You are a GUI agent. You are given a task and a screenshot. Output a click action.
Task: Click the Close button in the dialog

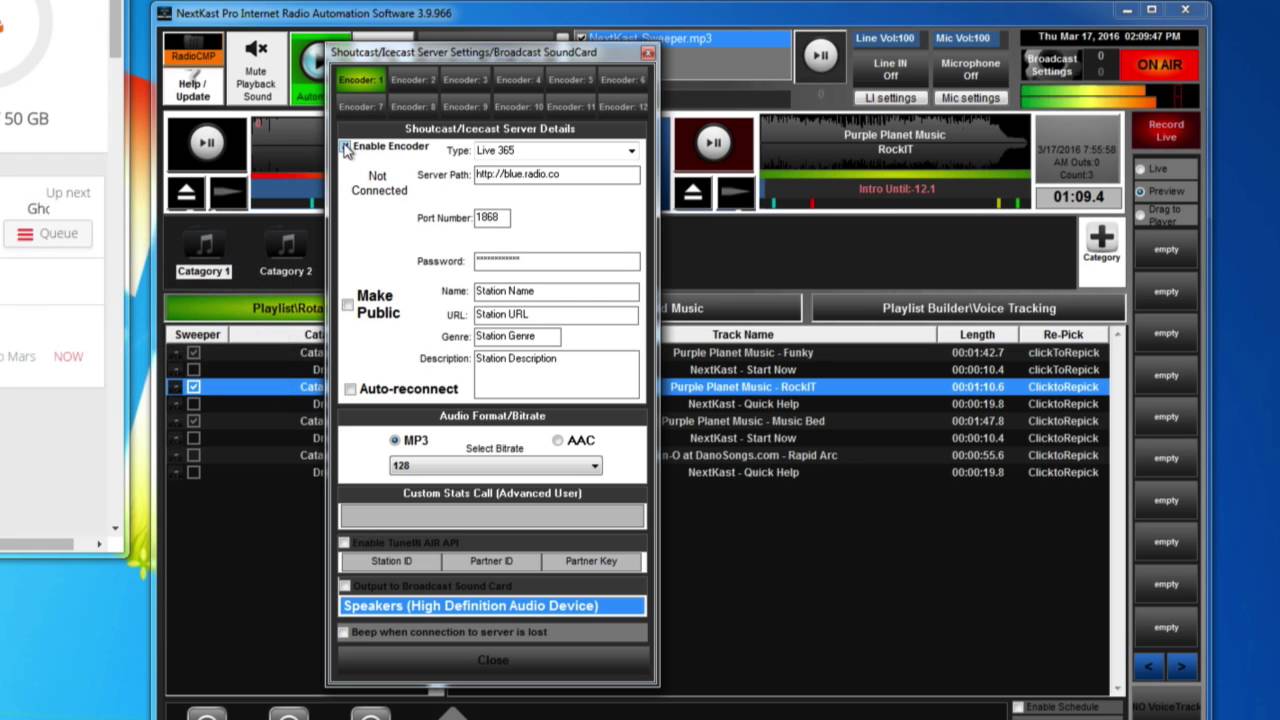pyautogui.click(x=492, y=660)
